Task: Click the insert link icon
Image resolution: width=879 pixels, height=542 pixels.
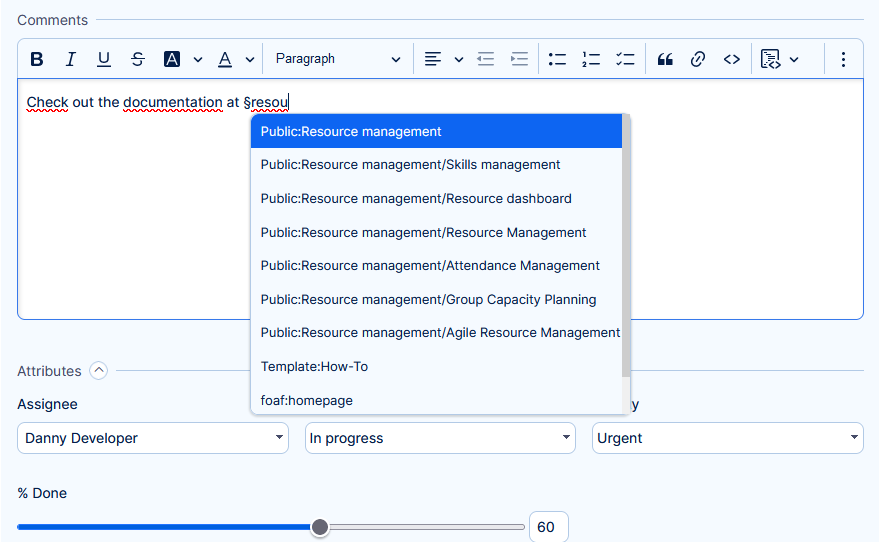Action: [698, 59]
